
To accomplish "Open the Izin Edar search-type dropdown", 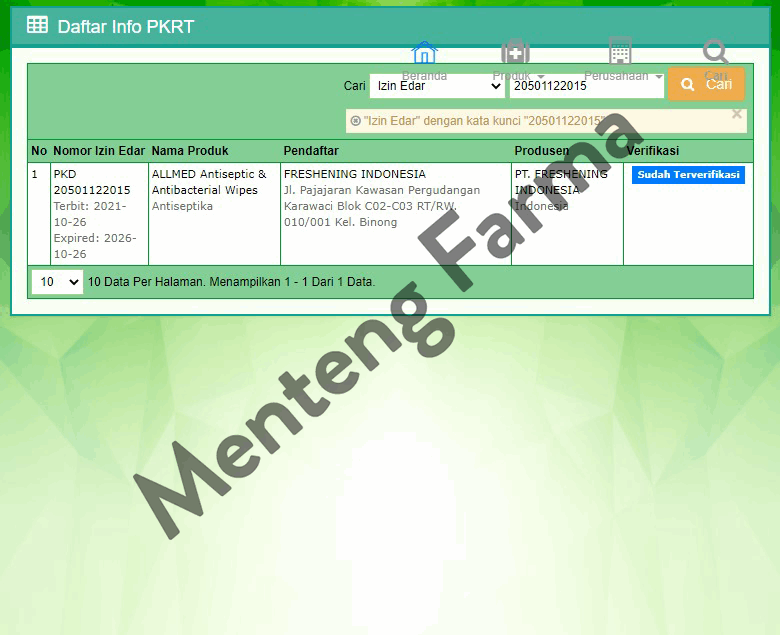I will point(437,86).
